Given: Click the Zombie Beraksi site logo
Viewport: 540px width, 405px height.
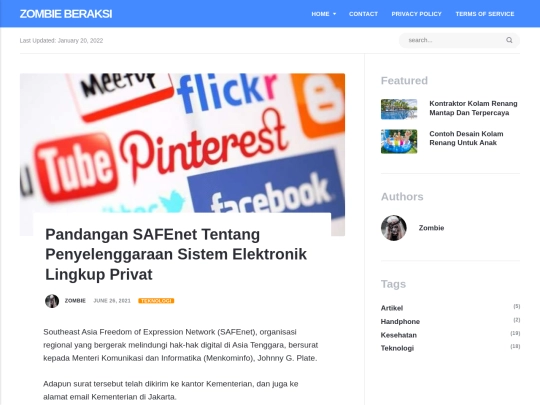Looking at the screenshot, I should [66, 14].
